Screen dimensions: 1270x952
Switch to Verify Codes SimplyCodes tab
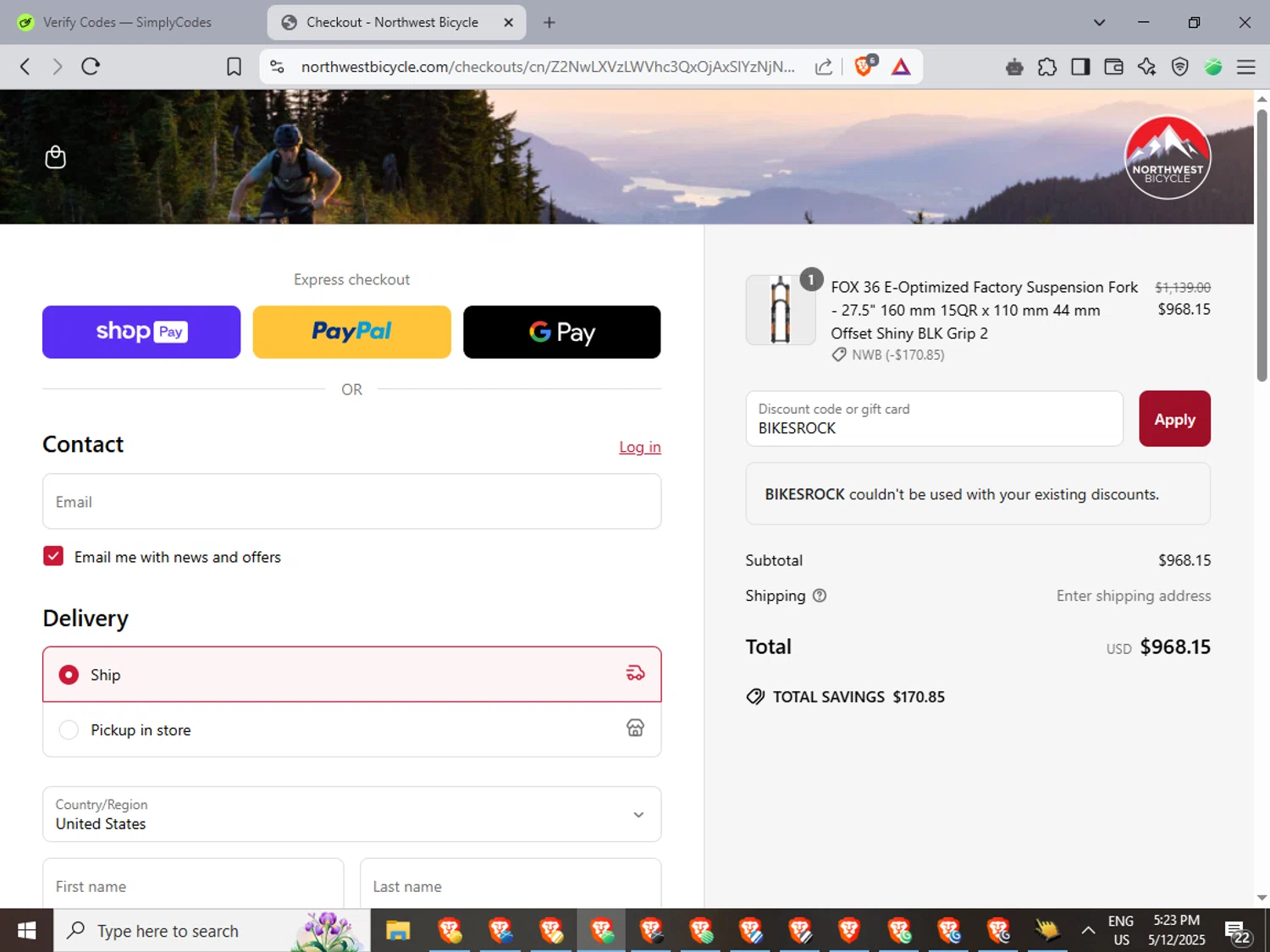128,23
